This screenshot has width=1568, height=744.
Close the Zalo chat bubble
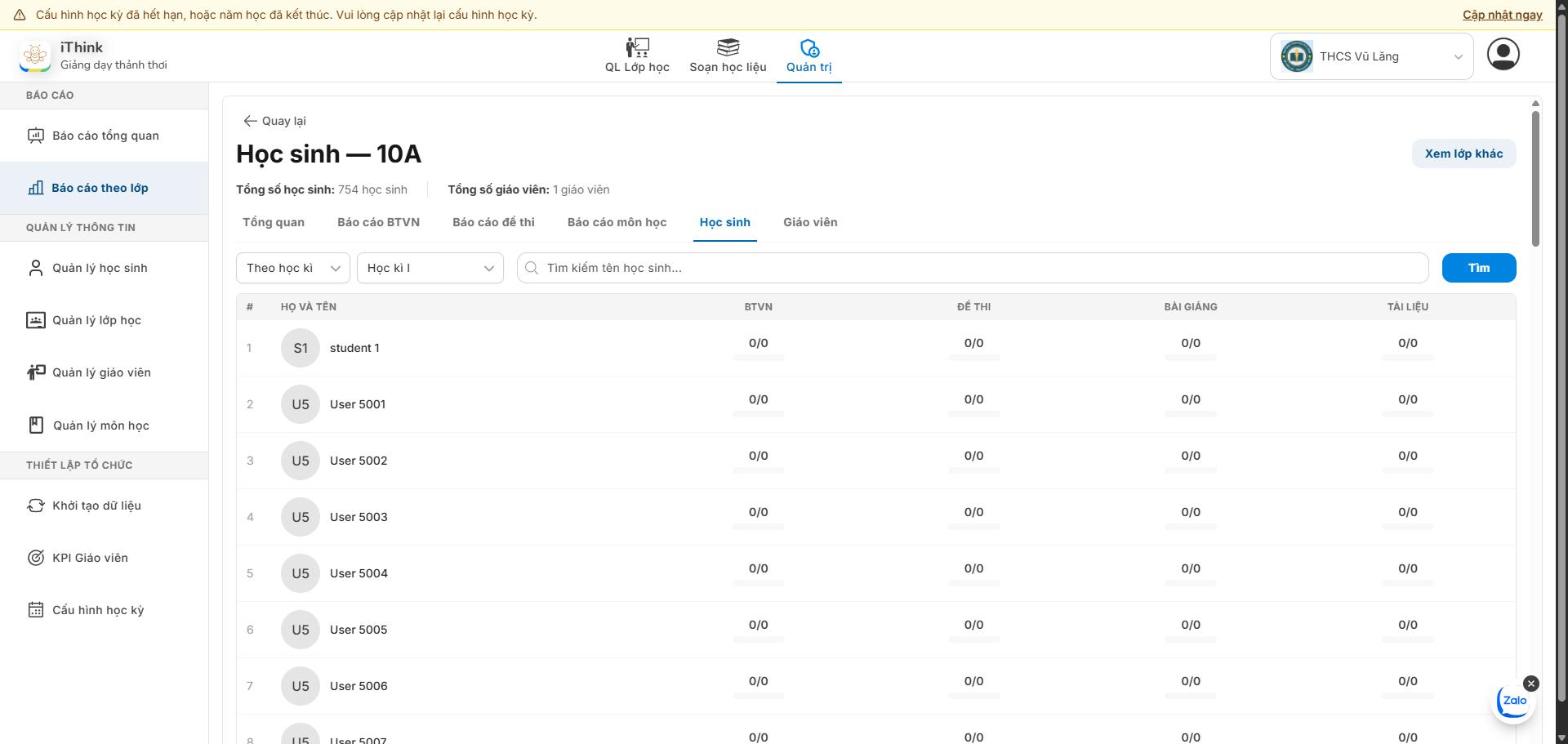(1531, 683)
